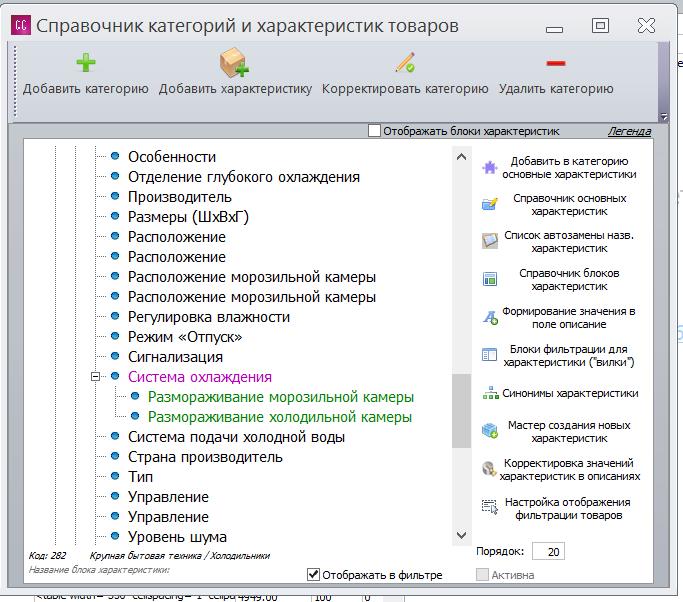Screen dimensions: 683x602
Task: Click the Добавить характеристику label
Action: 235,89
